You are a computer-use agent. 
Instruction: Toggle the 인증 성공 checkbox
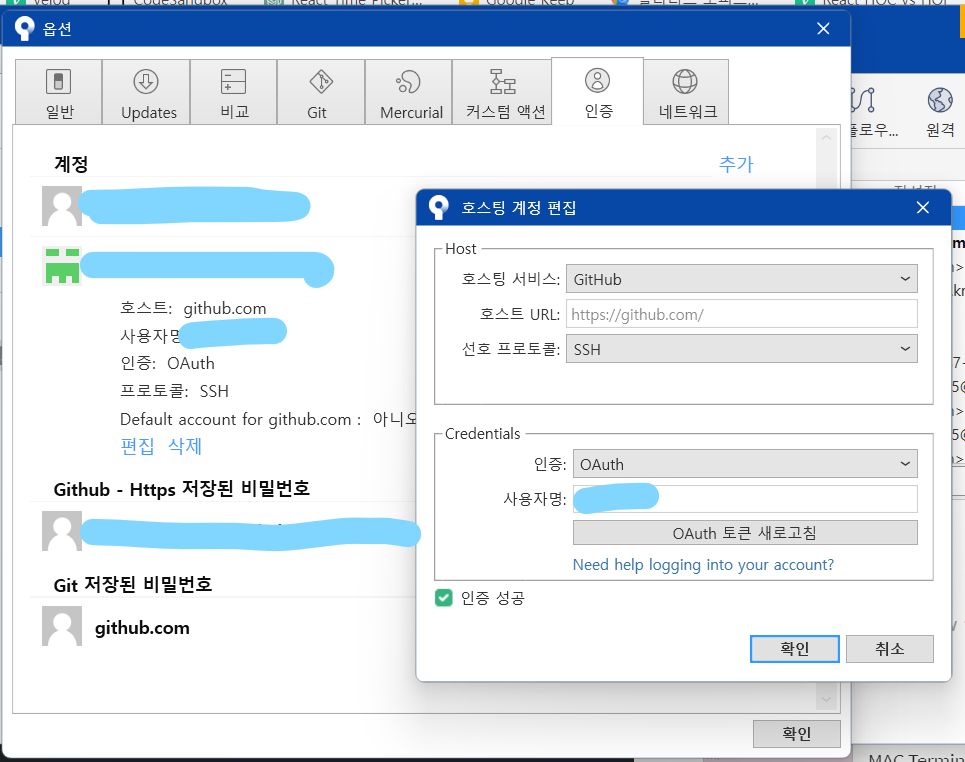[x=443, y=598]
